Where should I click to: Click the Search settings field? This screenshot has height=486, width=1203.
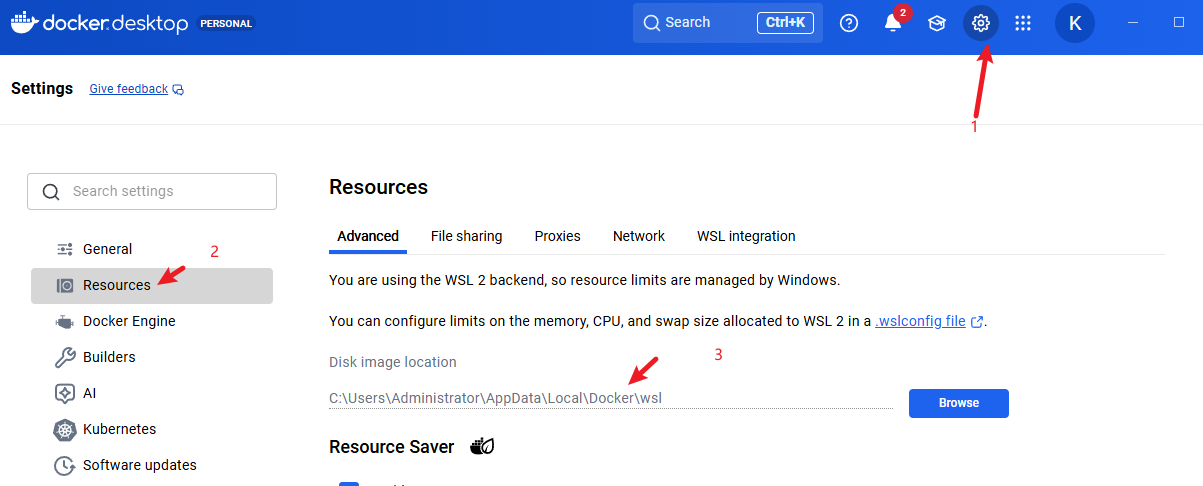point(165,191)
